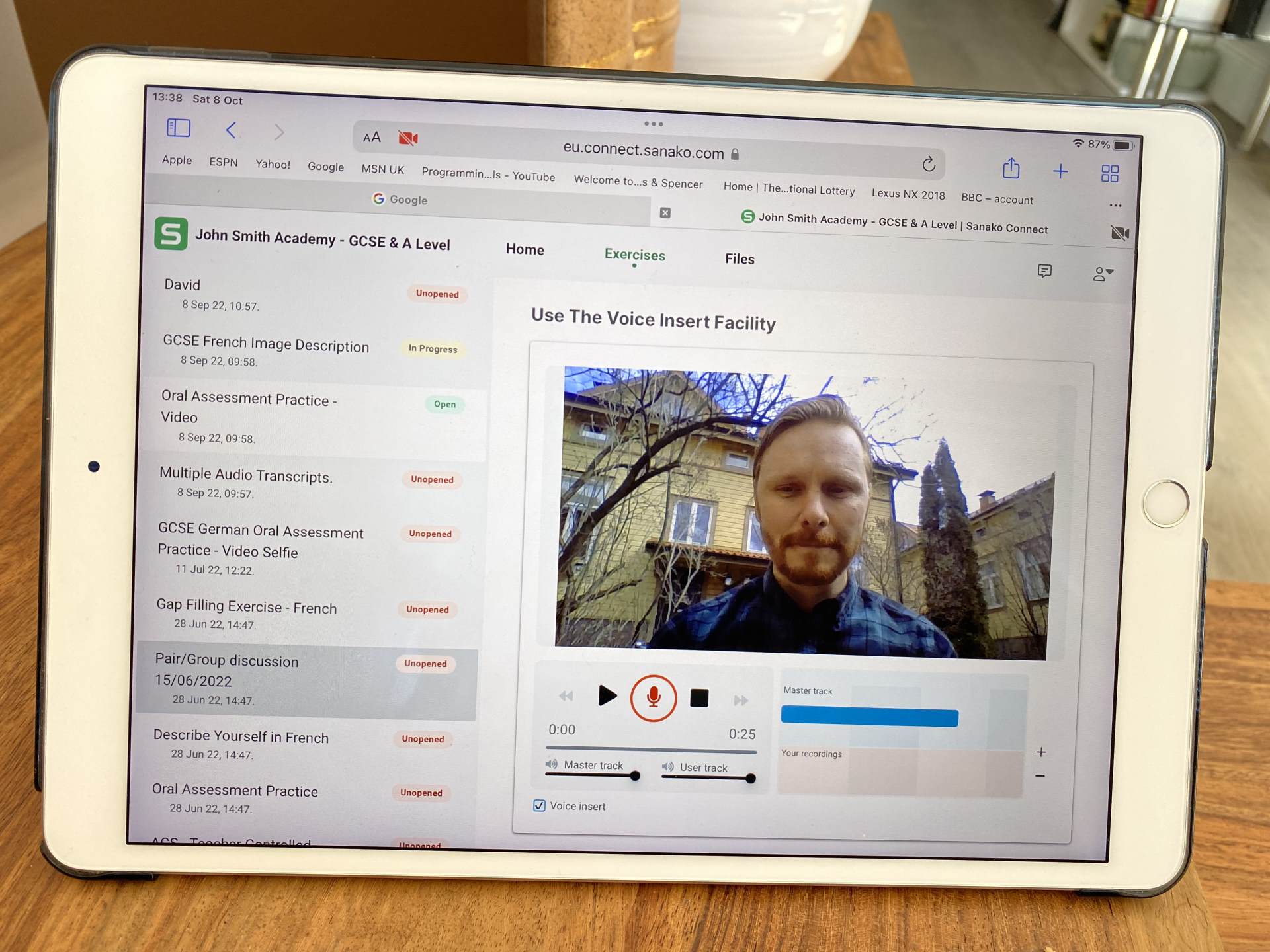Open Safari tab overview grid icon
Screen dimensions: 1270x952
tap(1109, 174)
